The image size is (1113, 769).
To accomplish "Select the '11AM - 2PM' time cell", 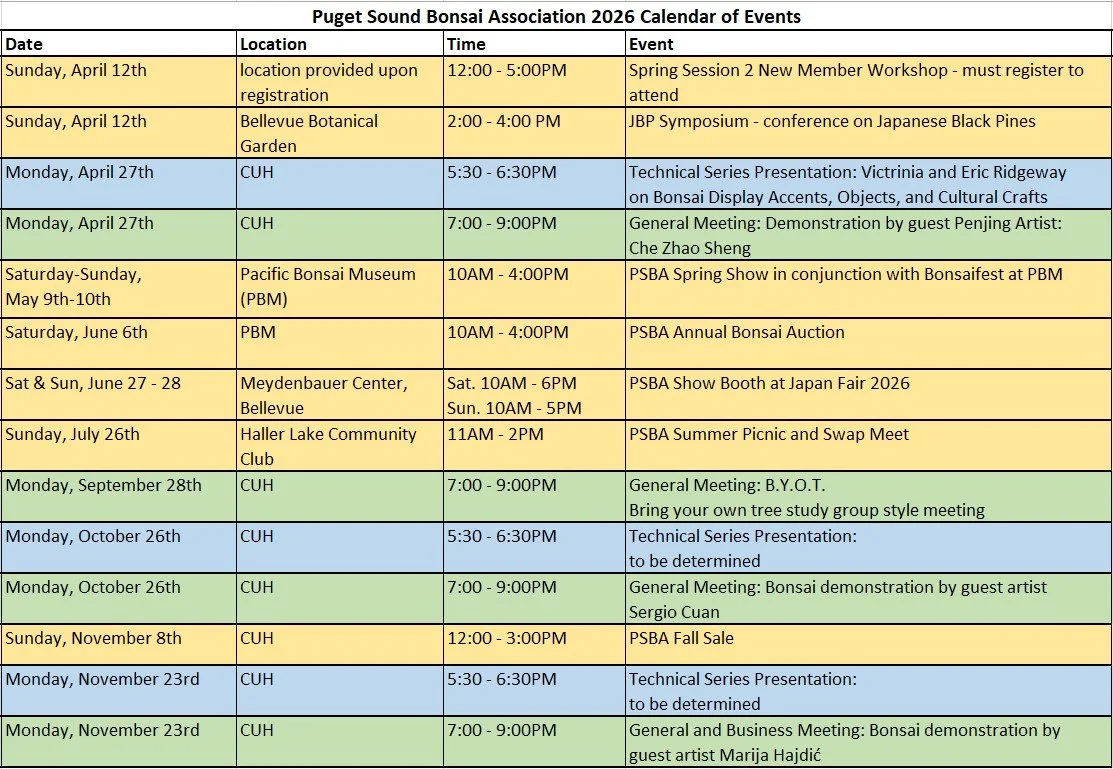I will 534,446.
